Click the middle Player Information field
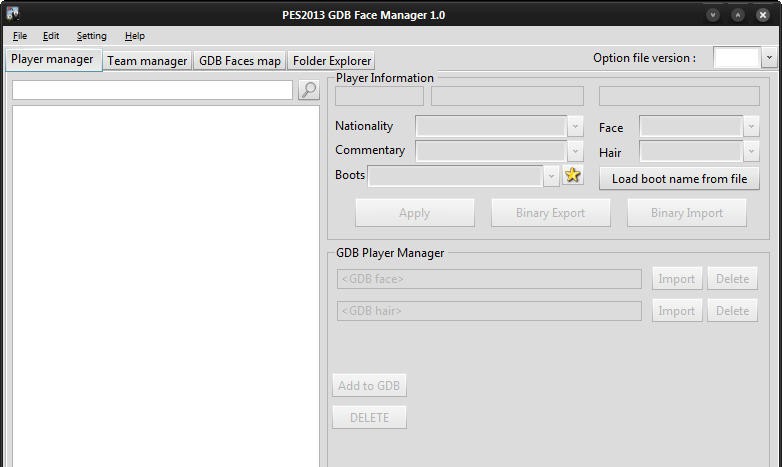The width and height of the screenshot is (782, 467). click(x=507, y=96)
